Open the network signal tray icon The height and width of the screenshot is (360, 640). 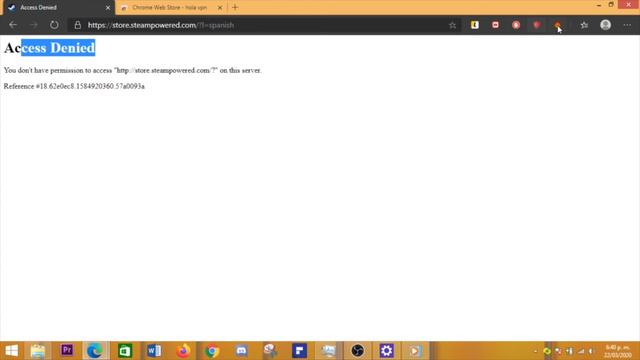pos(581,351)
